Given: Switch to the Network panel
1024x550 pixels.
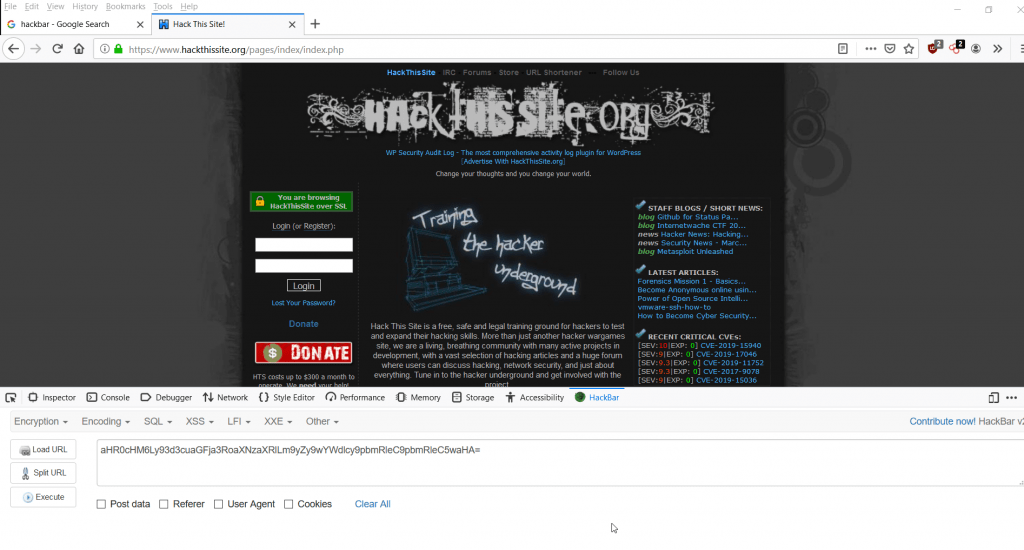Looking at the screenshot, I should point(225,397).
